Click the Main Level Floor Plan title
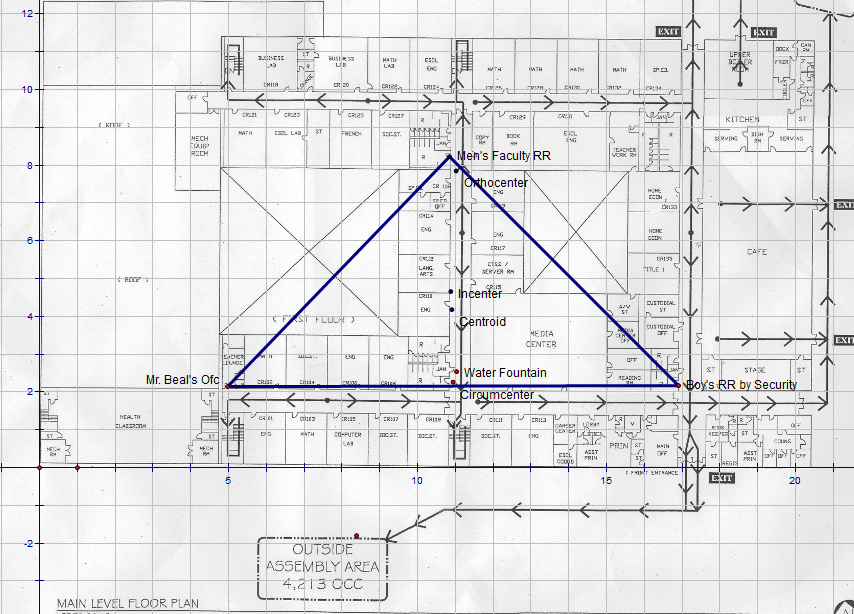854x614 pixels. coord(127,604)
